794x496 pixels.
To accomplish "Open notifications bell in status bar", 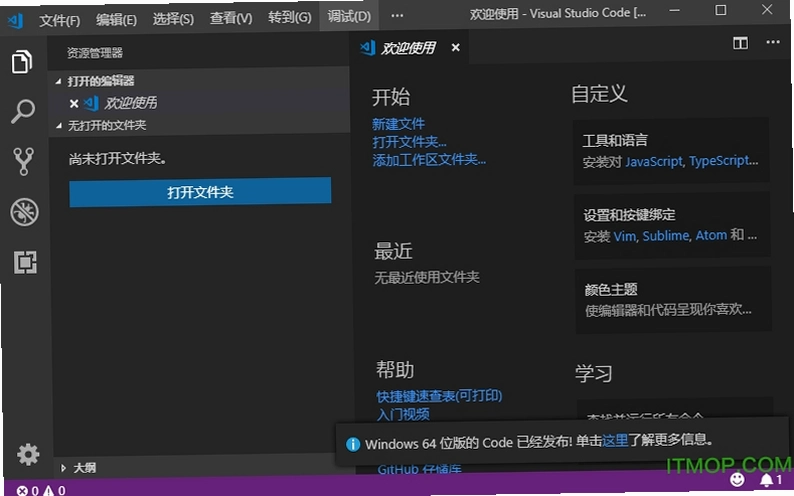I will coord(770,480).
